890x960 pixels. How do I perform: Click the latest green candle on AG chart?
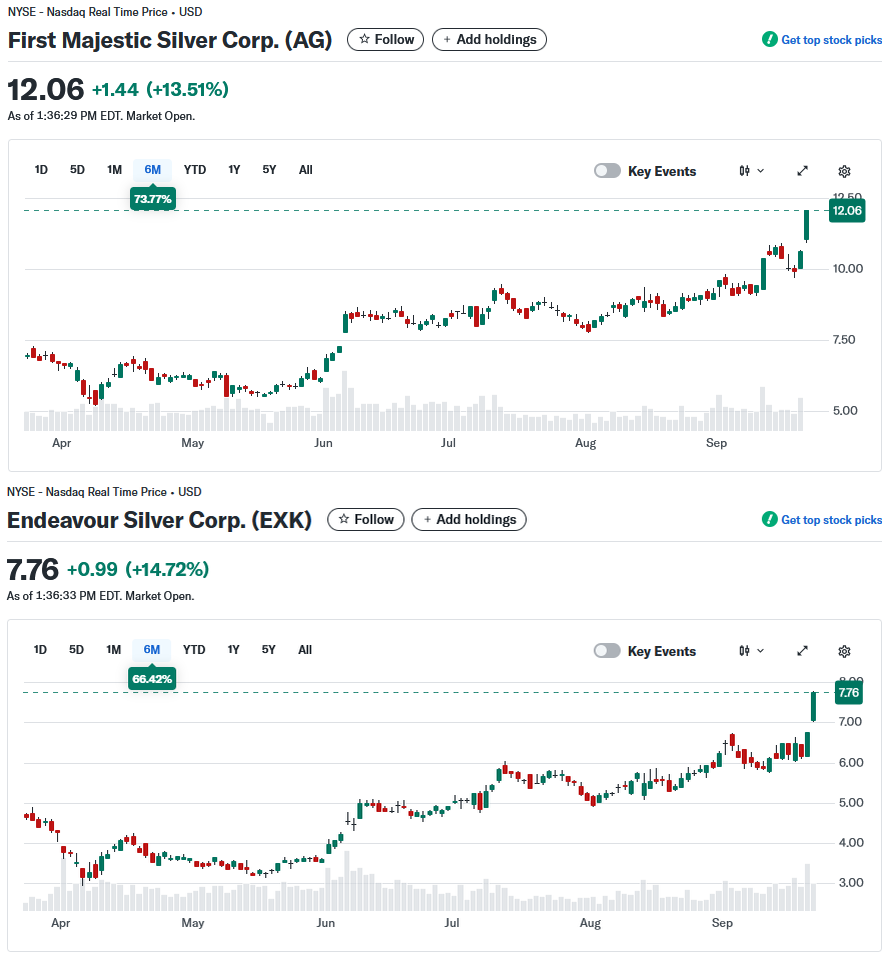pyautogui.click(x=807, y=225)
